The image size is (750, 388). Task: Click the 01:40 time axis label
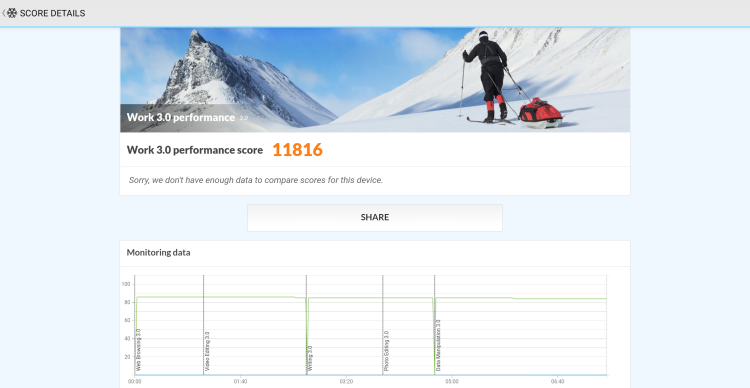click(x=241, y=382)
